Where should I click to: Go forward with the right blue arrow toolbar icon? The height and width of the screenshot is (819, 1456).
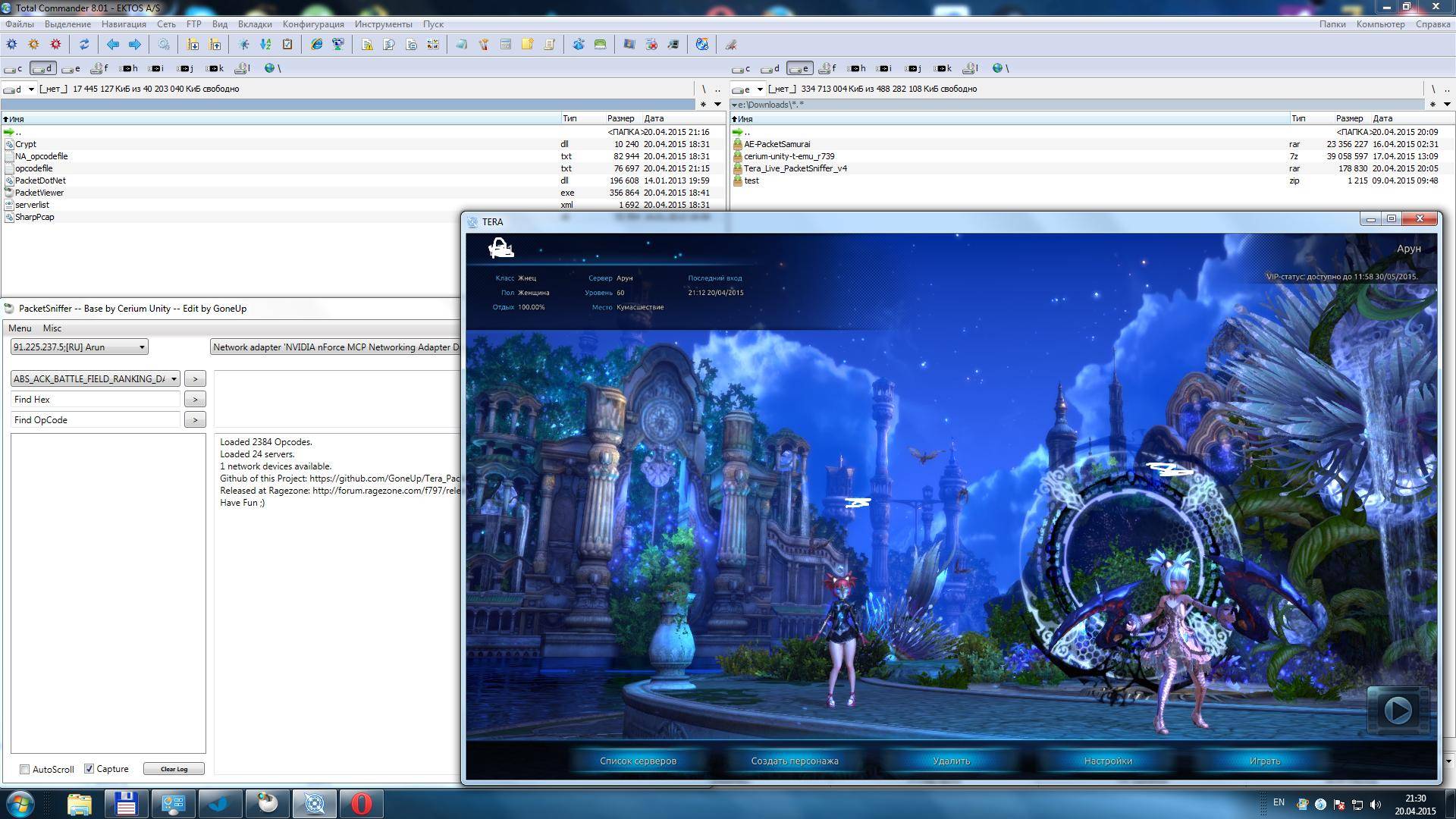click(135, 45)
